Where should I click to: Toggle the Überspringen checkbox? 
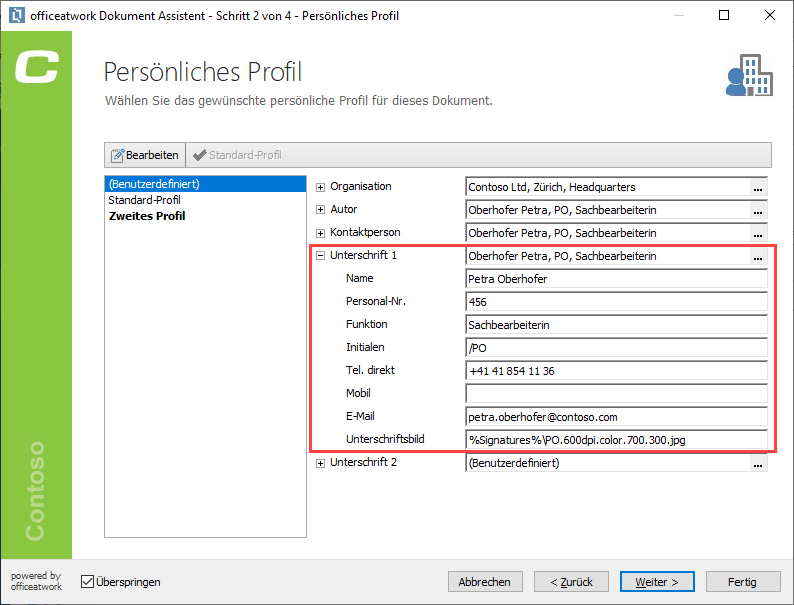pos(87,582)
